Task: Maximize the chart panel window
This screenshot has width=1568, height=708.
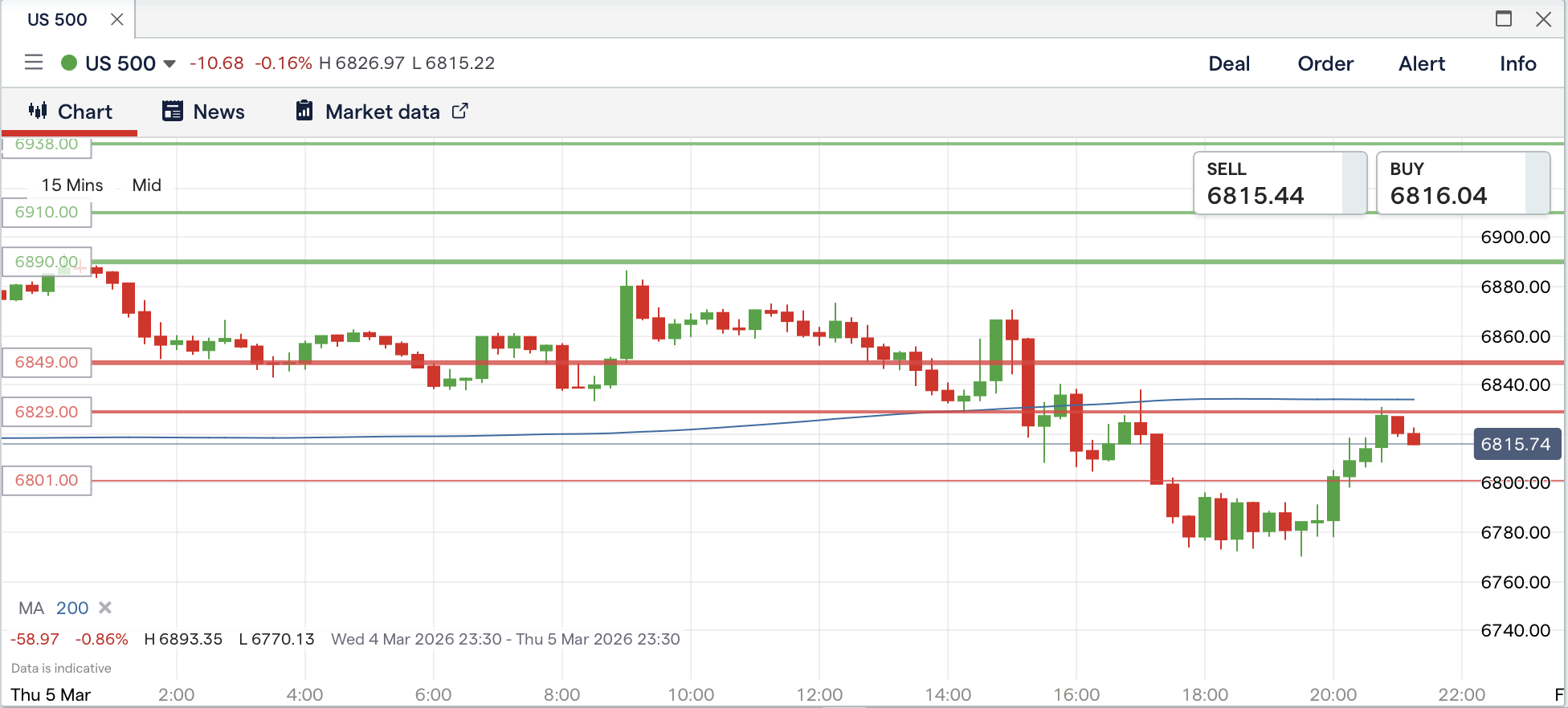Action: 1504,18
